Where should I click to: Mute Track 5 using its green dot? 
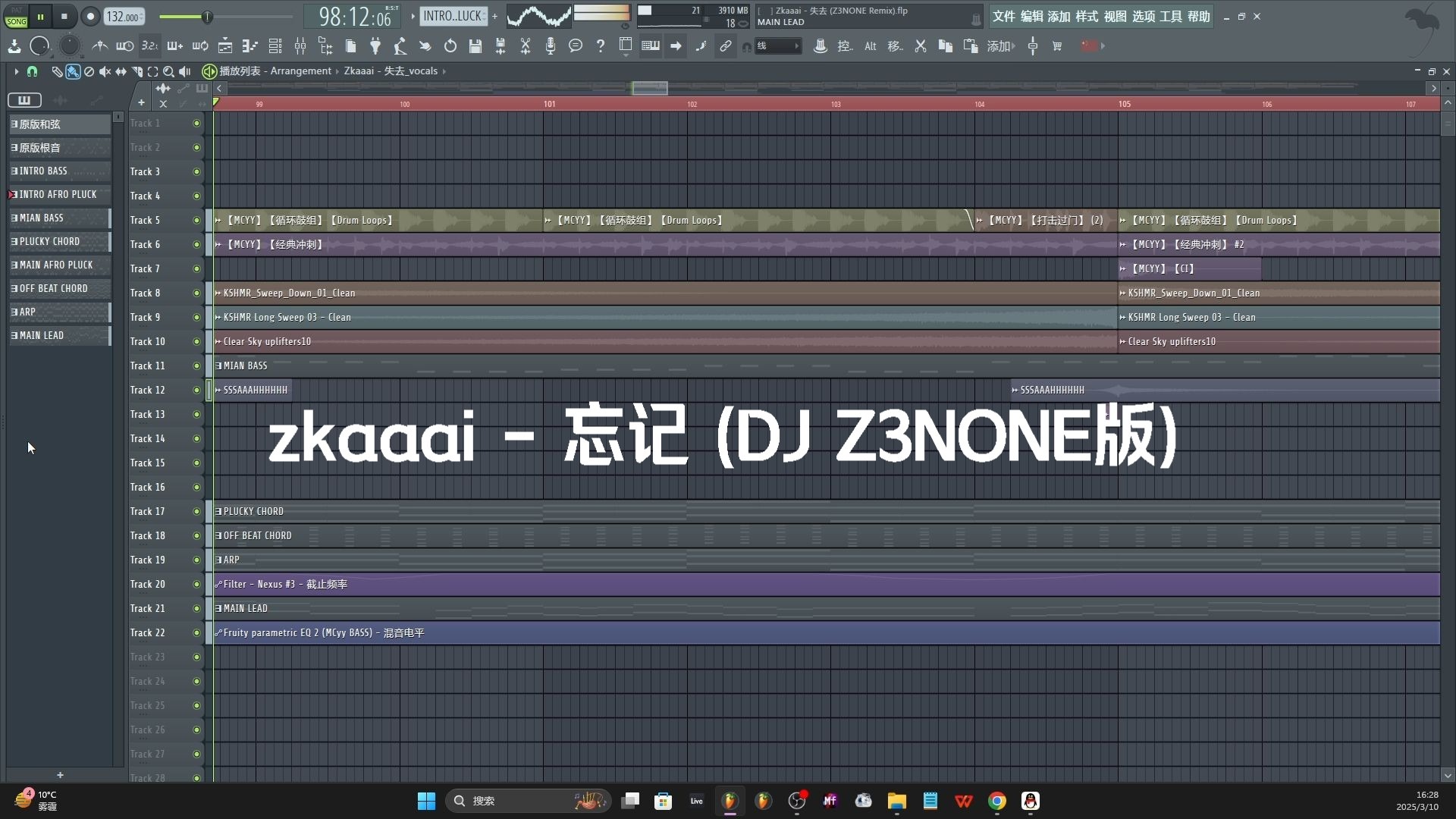coord(196,220)
